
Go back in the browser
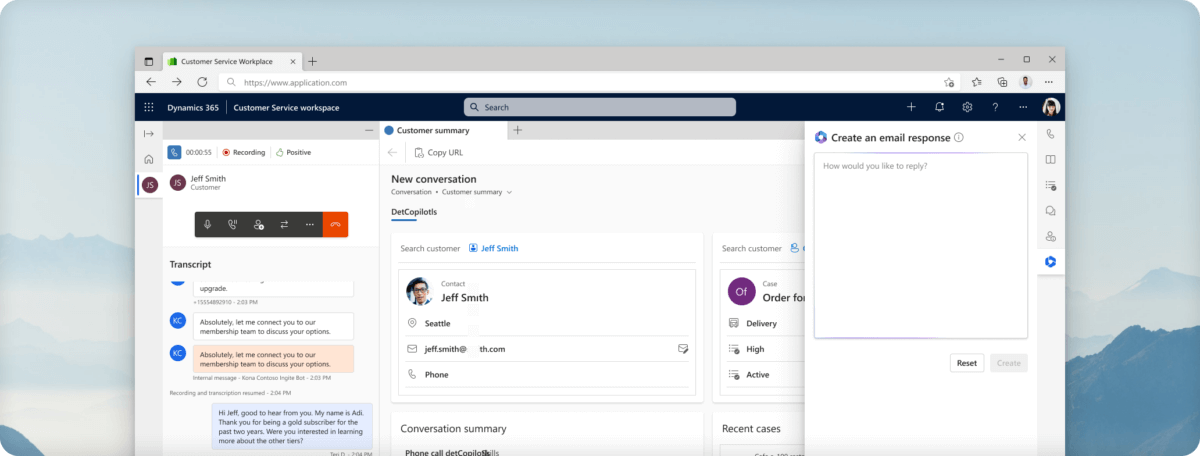[x=151, y=82]
